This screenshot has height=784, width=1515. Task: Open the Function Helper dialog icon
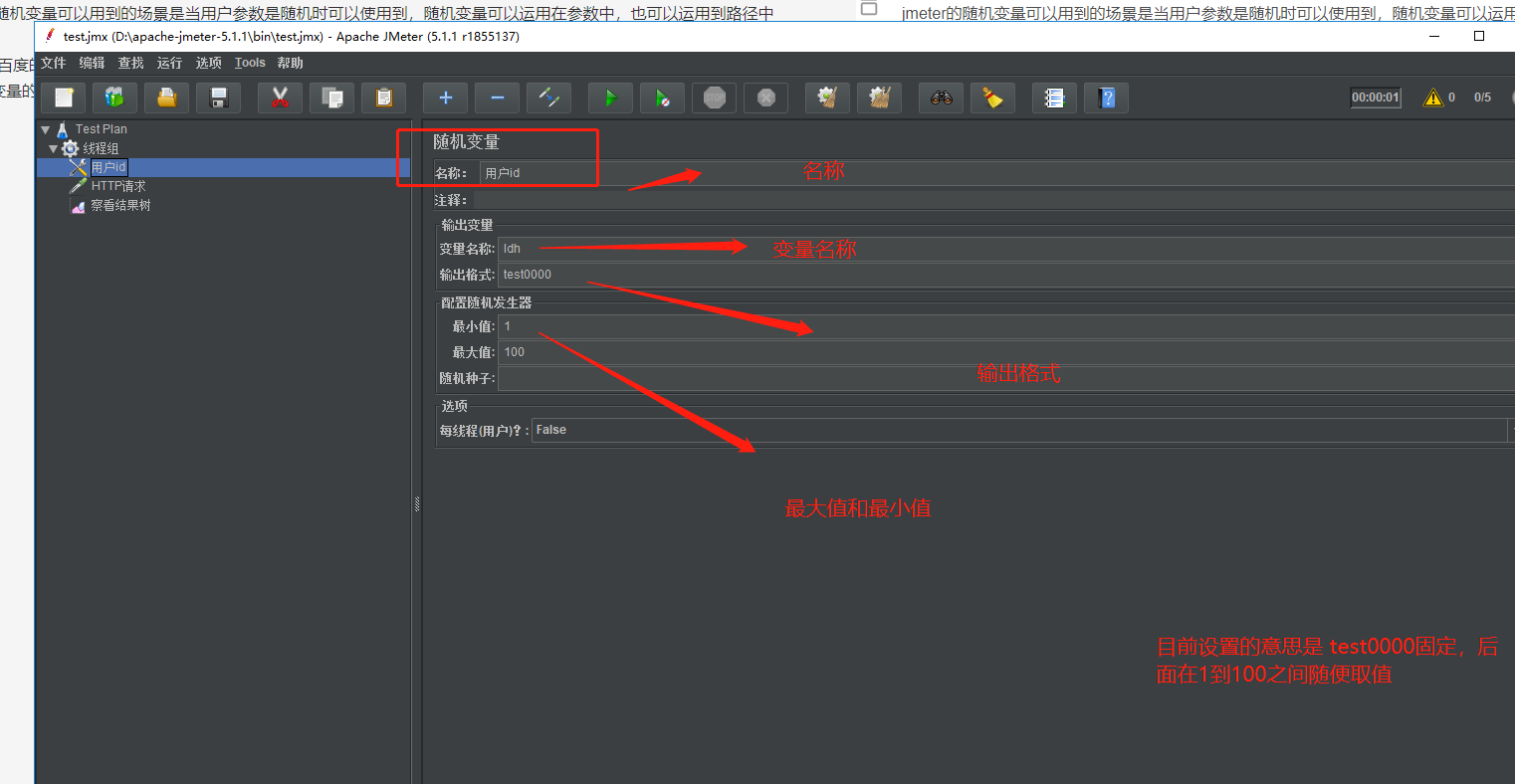pyautogui.click(x=1055, y=98)
